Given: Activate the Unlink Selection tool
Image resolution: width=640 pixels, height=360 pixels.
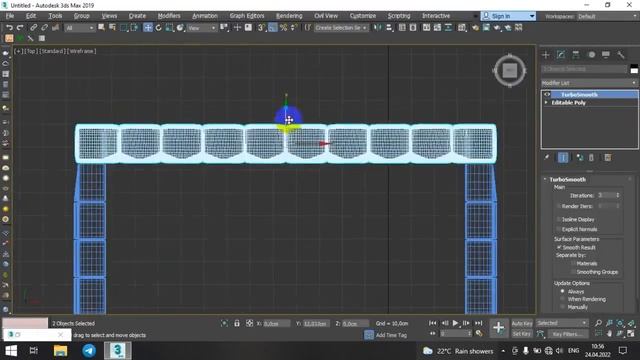Looking at the screenshot, I should coord(44,27).
